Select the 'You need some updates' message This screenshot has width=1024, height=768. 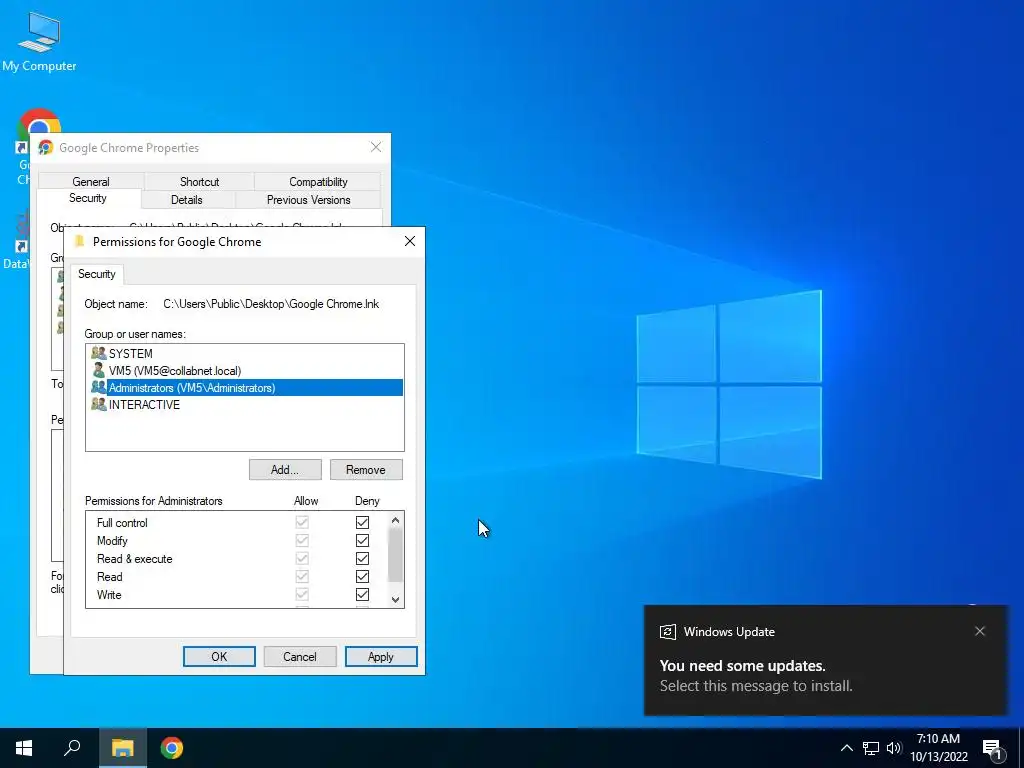click(743, 665)
